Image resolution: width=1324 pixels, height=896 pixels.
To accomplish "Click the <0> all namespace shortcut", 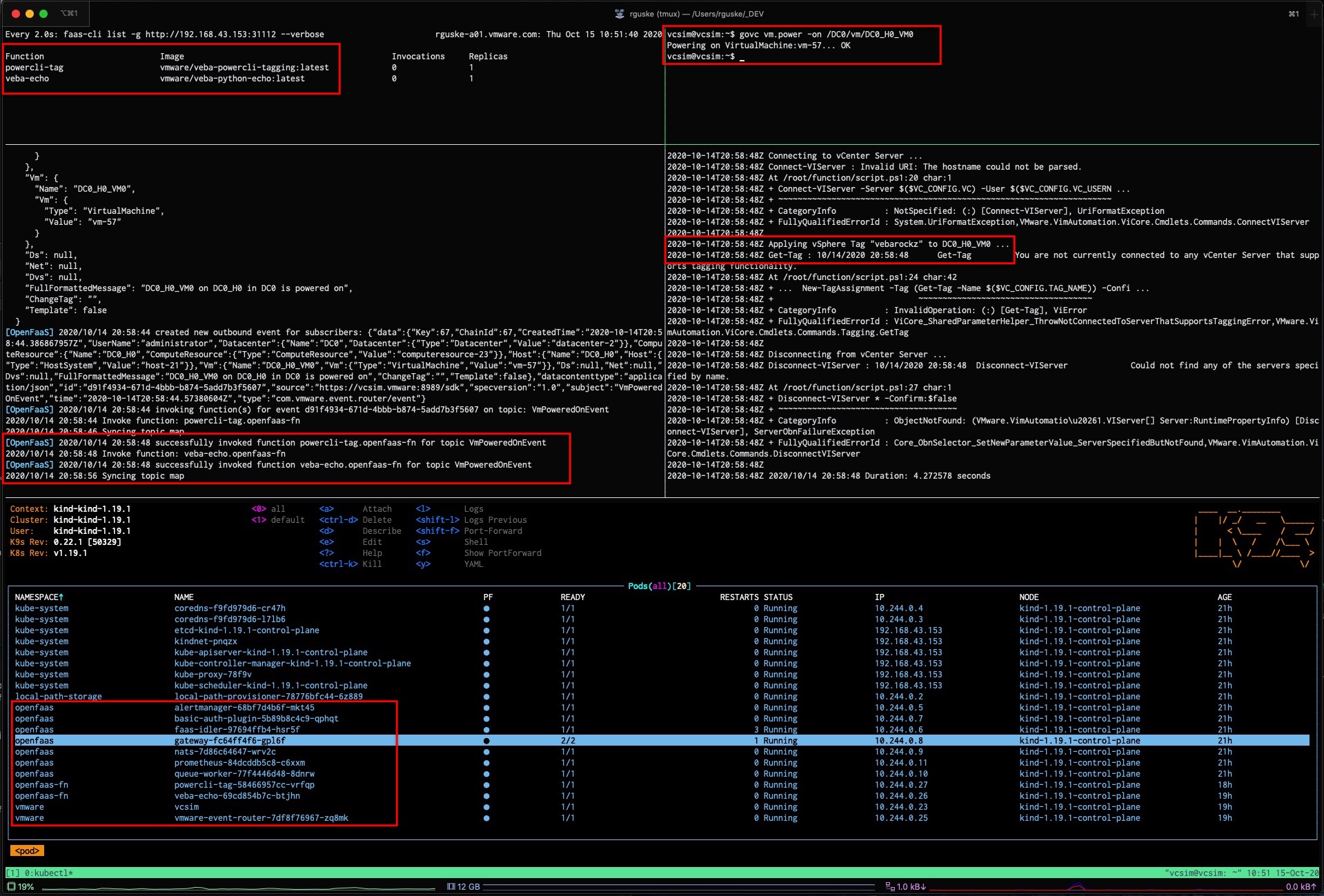I will click(x=268, y=509).
